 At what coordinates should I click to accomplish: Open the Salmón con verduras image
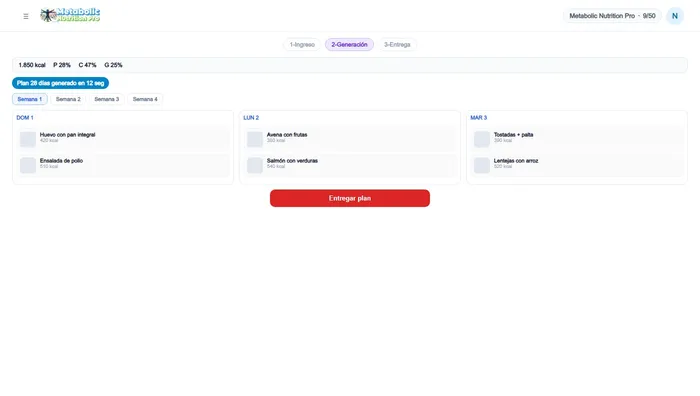254,165
